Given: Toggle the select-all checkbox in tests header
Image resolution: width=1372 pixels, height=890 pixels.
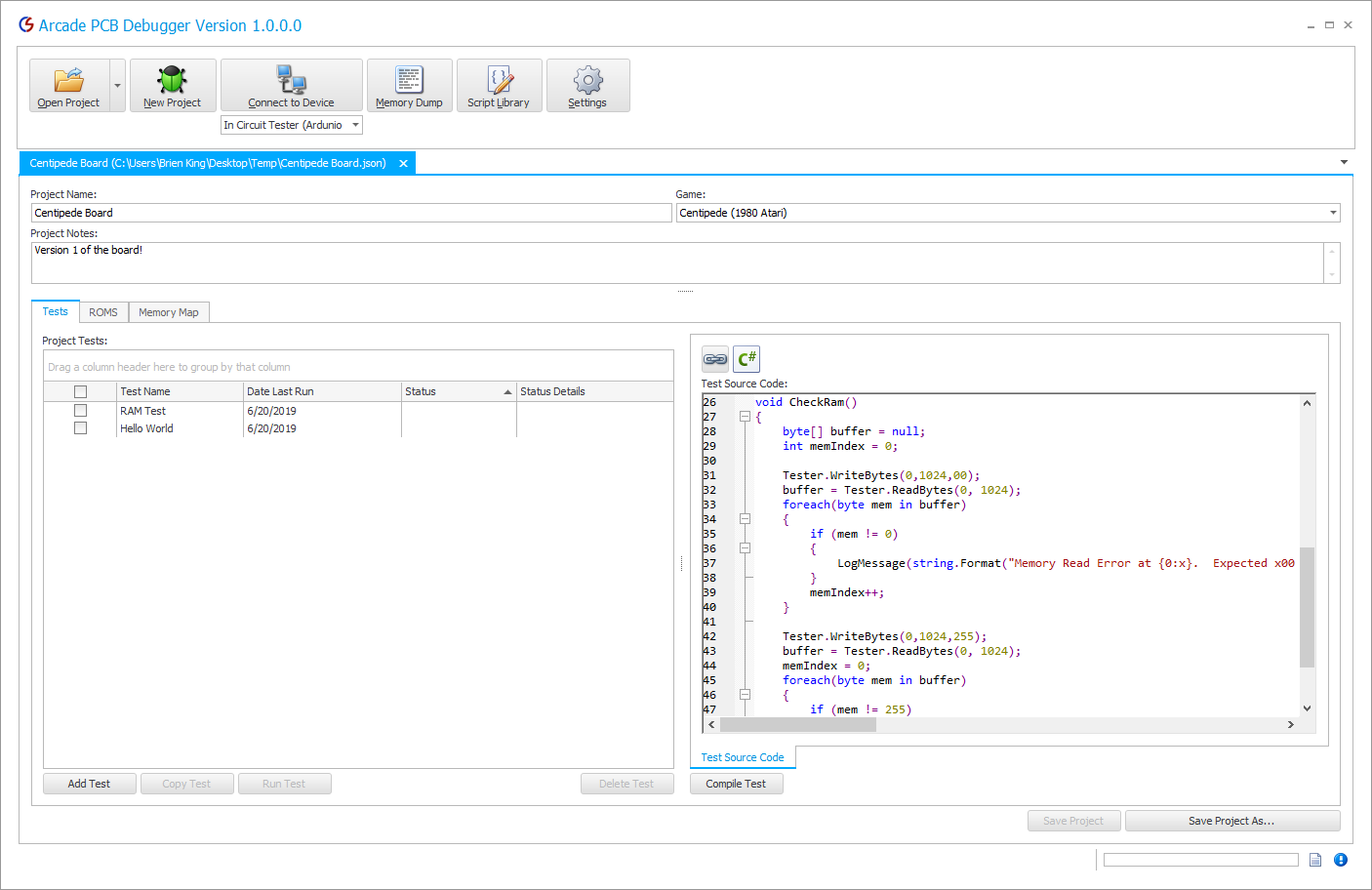Looking at the screenshot, I should pos(81,391).
